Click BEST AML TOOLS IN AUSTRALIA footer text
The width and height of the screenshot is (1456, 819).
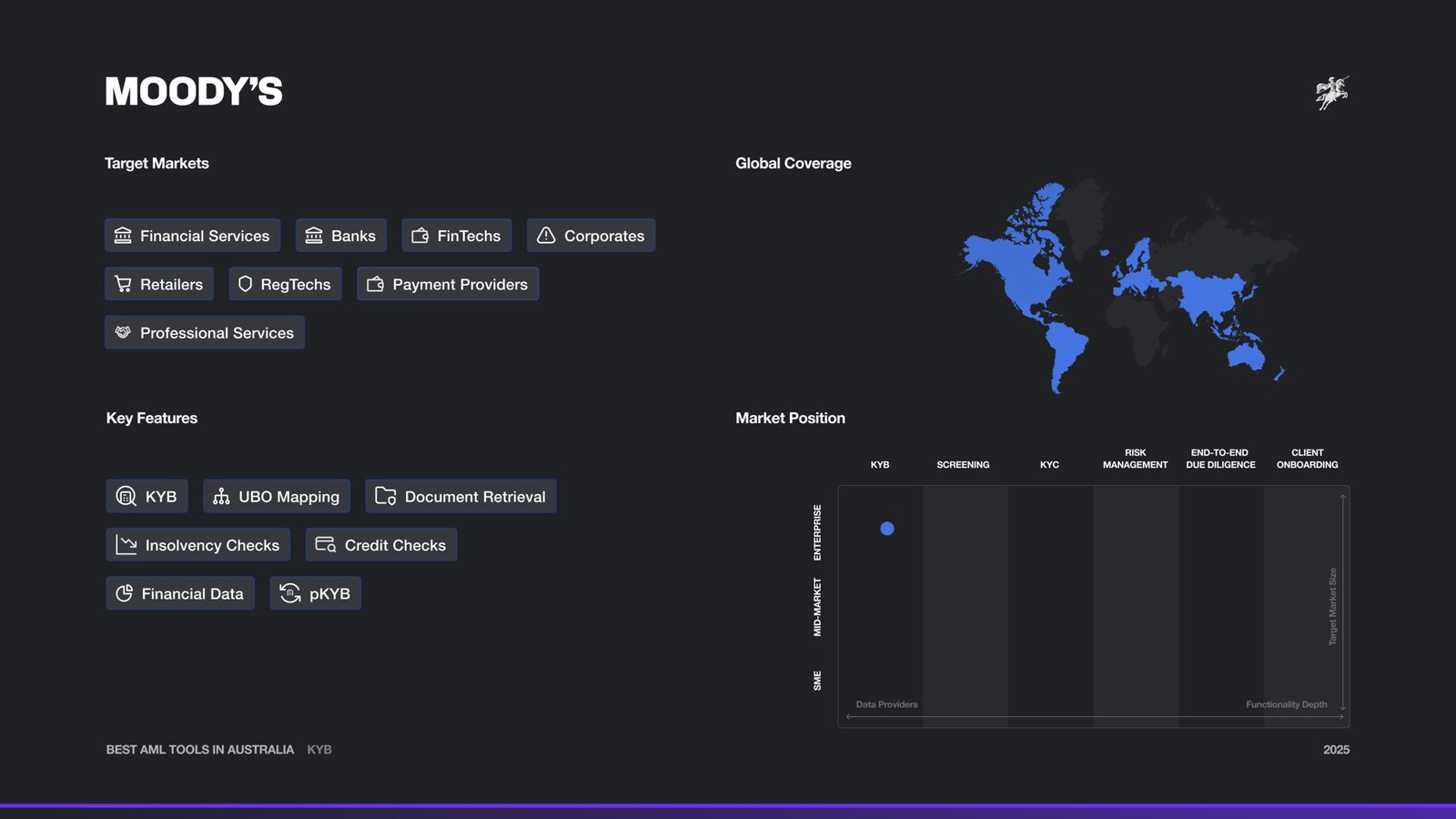pyautogui.click(x=200, y=750)
